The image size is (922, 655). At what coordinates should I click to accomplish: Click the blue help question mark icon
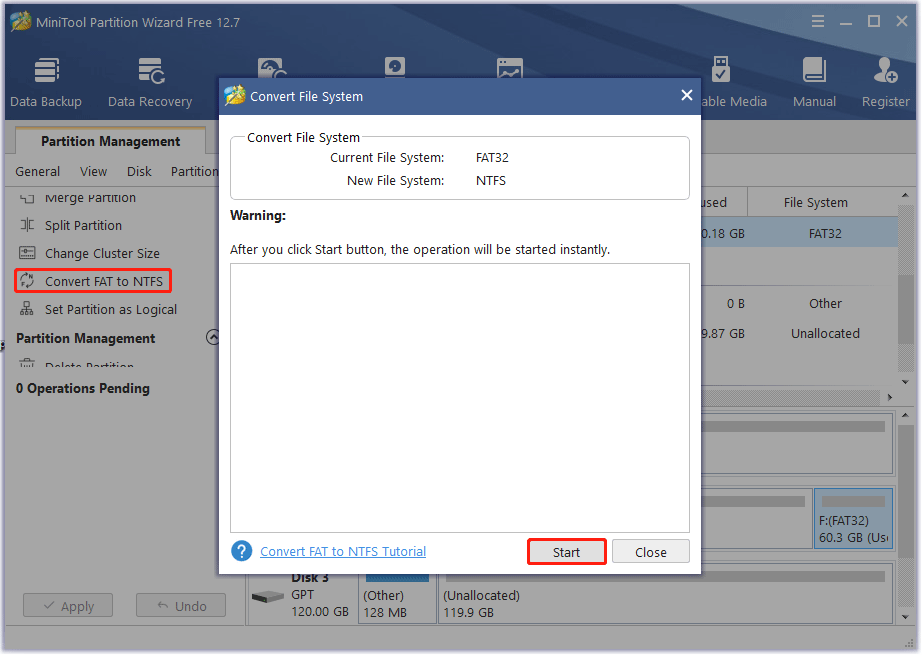pos(242,552)
